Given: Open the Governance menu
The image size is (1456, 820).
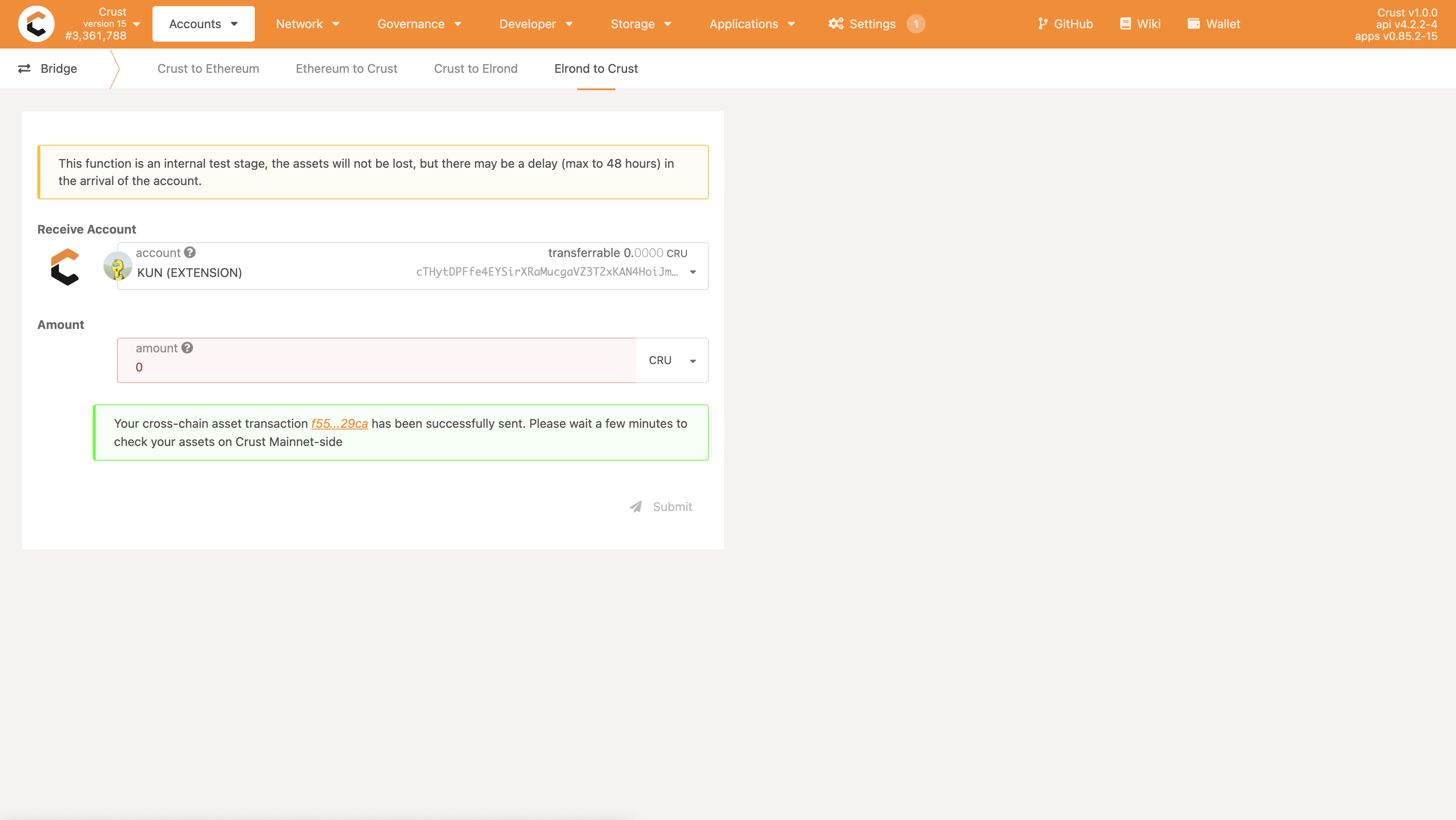Looking at the screenshot, I should click(419, 24).
